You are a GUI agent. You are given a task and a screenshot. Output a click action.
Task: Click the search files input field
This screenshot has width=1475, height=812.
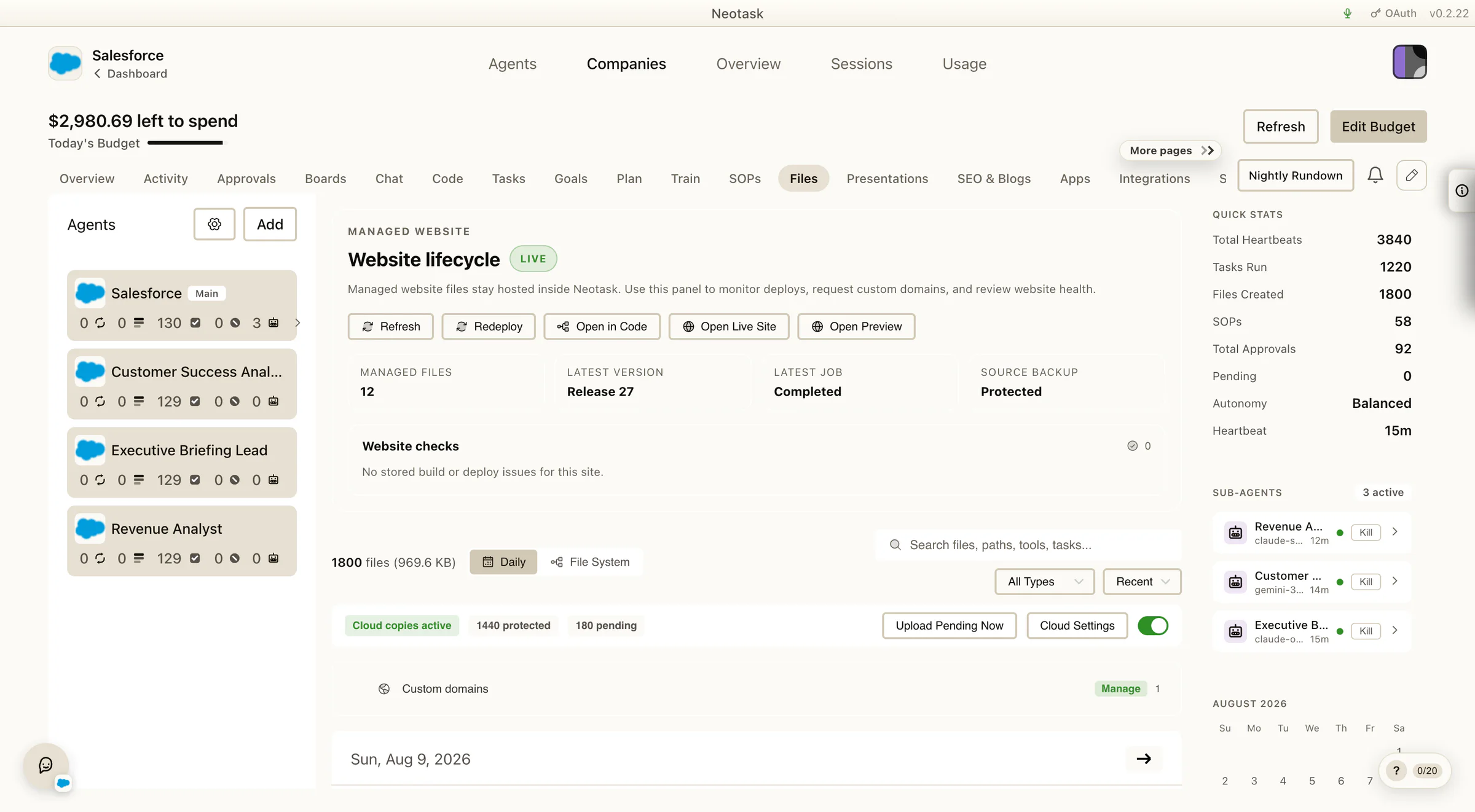(1028, 545)
